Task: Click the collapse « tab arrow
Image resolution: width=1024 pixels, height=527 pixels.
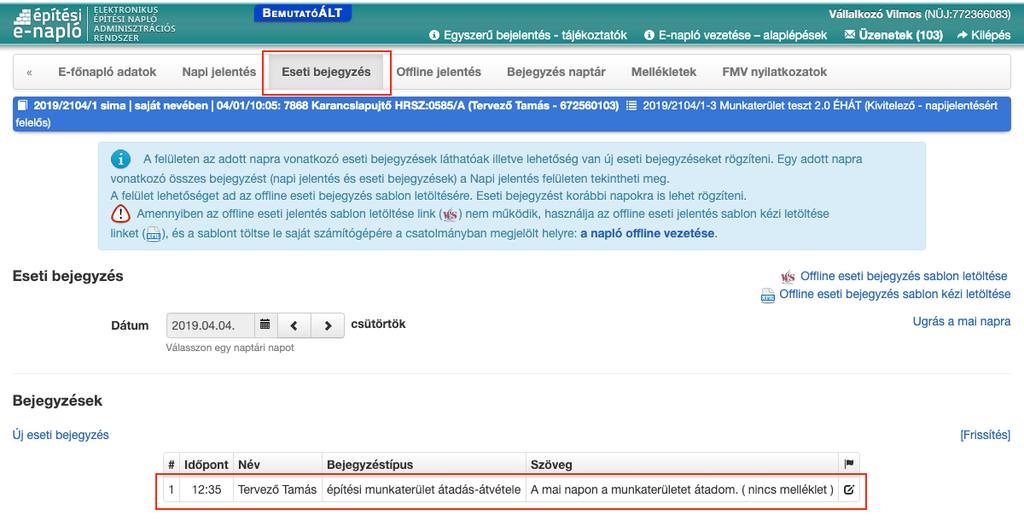Action: point(29,72)
